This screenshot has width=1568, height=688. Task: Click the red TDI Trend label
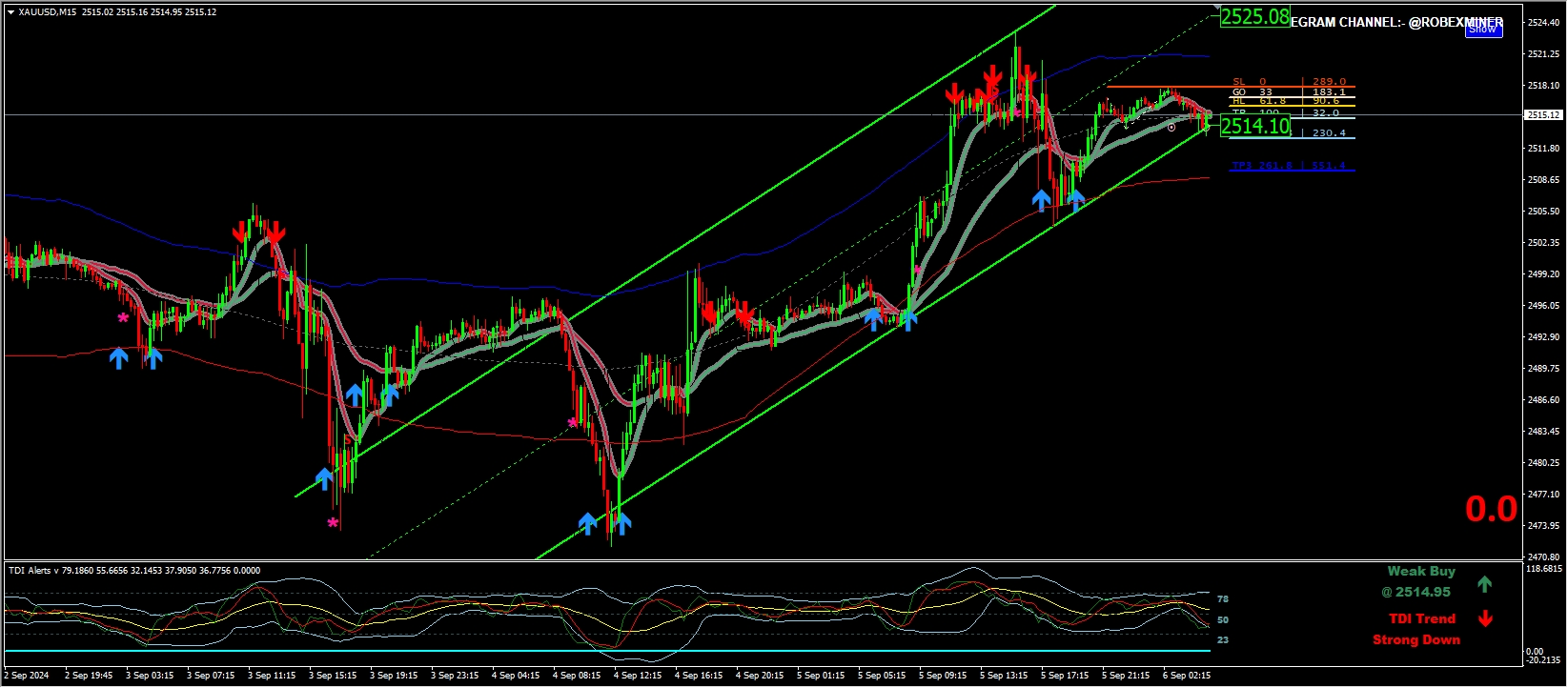point(1422,618)
